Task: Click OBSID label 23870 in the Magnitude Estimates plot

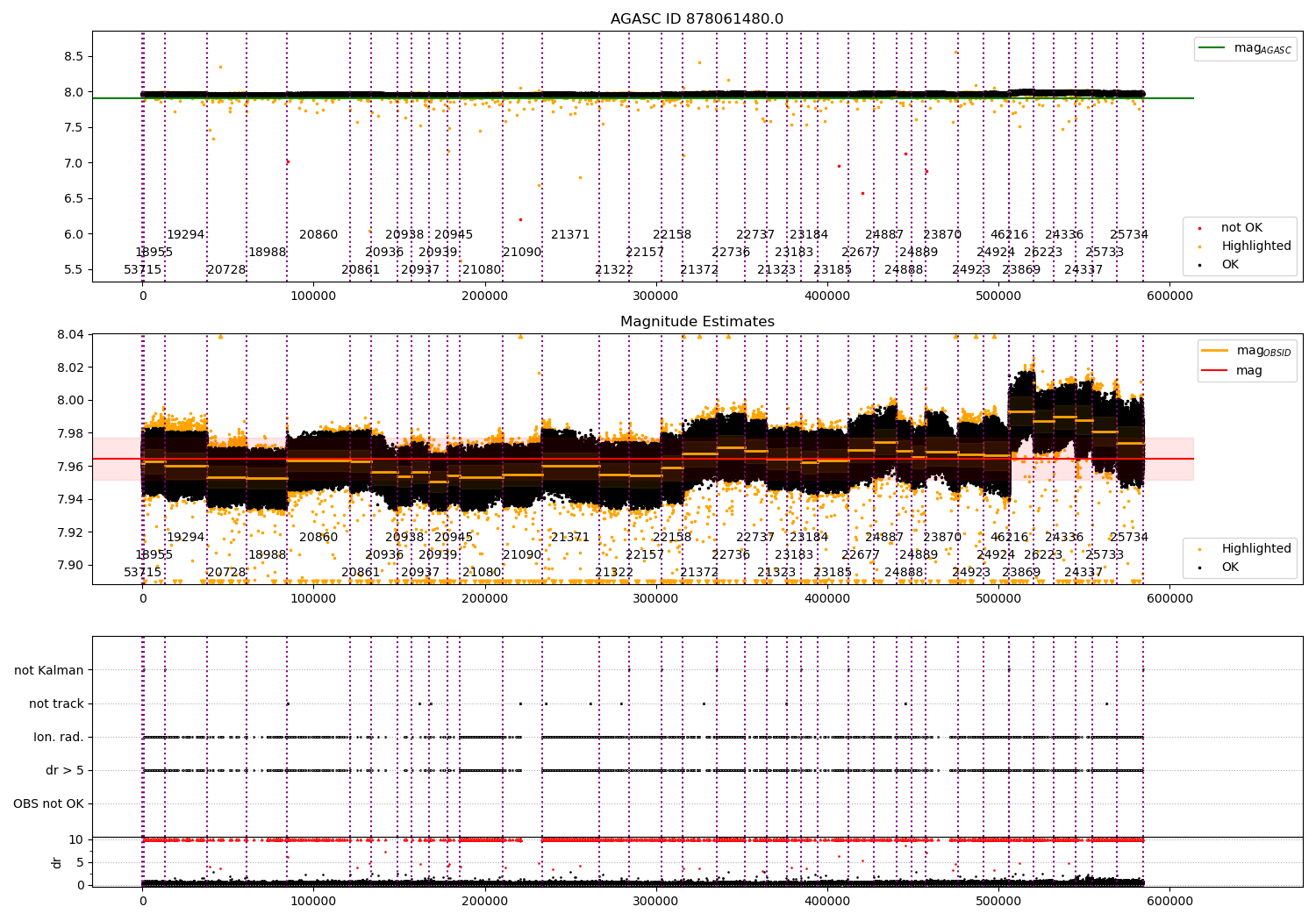Action: coord(942,538)
